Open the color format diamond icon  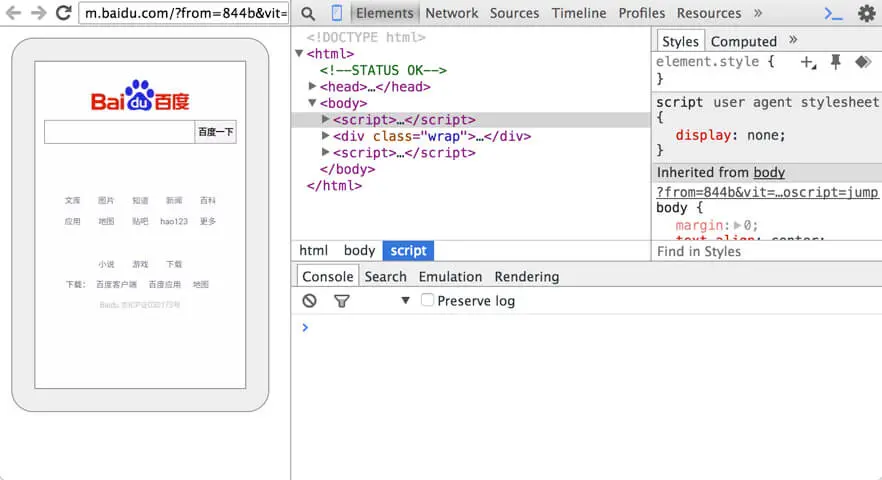tap(863, 61)
